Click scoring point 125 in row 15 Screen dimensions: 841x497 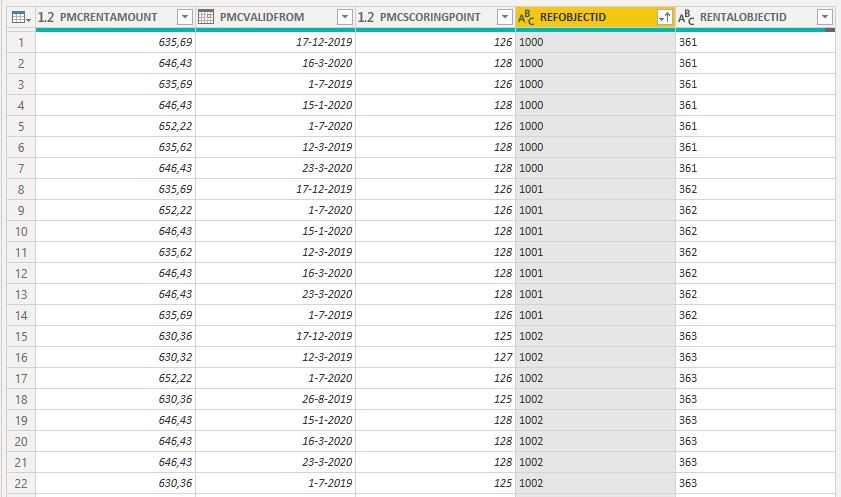tap(503, 336)
